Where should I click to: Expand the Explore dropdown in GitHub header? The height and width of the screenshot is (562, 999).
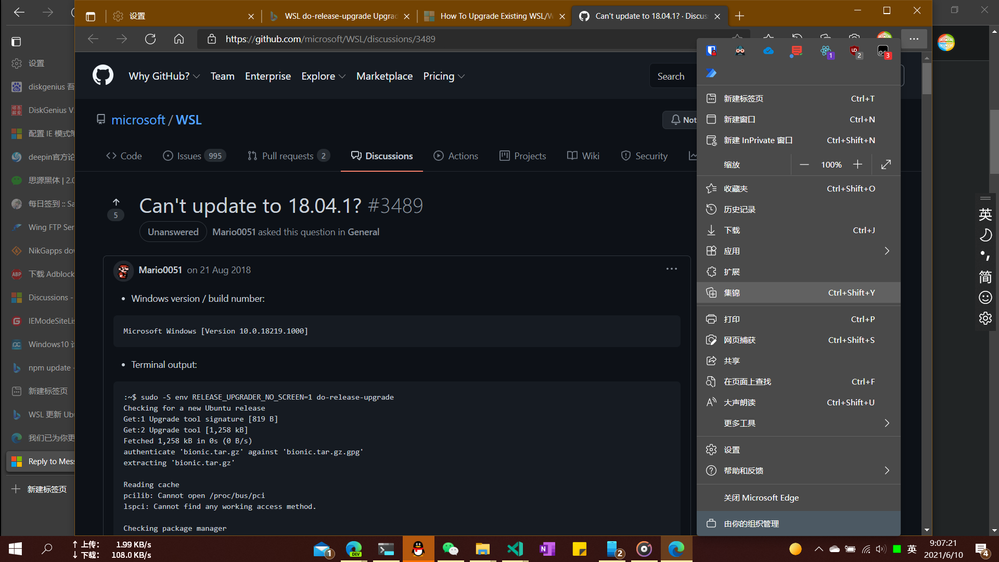tap(323, 76)
